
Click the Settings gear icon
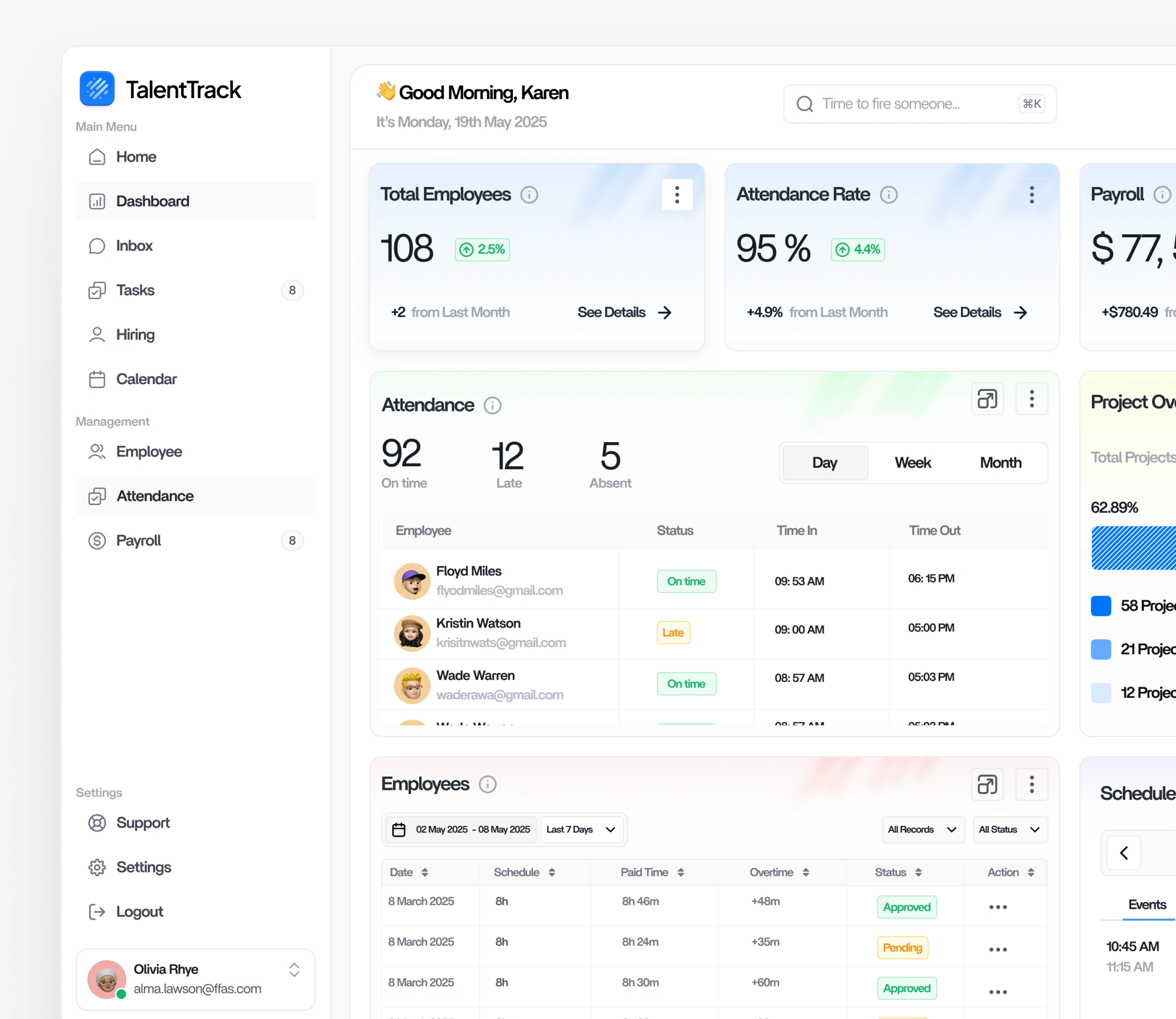point(97,867)
